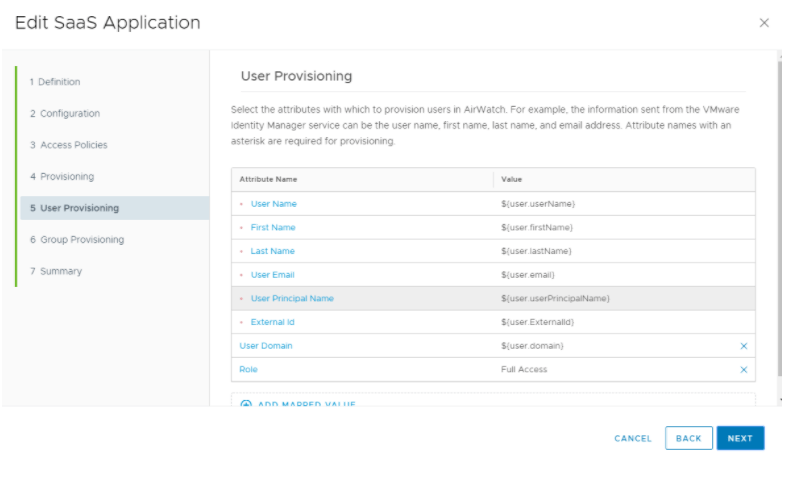The width and height of the screenshot is (793, 477).
Task: Select the Provisioning step
Action: (x=66, y=177)
